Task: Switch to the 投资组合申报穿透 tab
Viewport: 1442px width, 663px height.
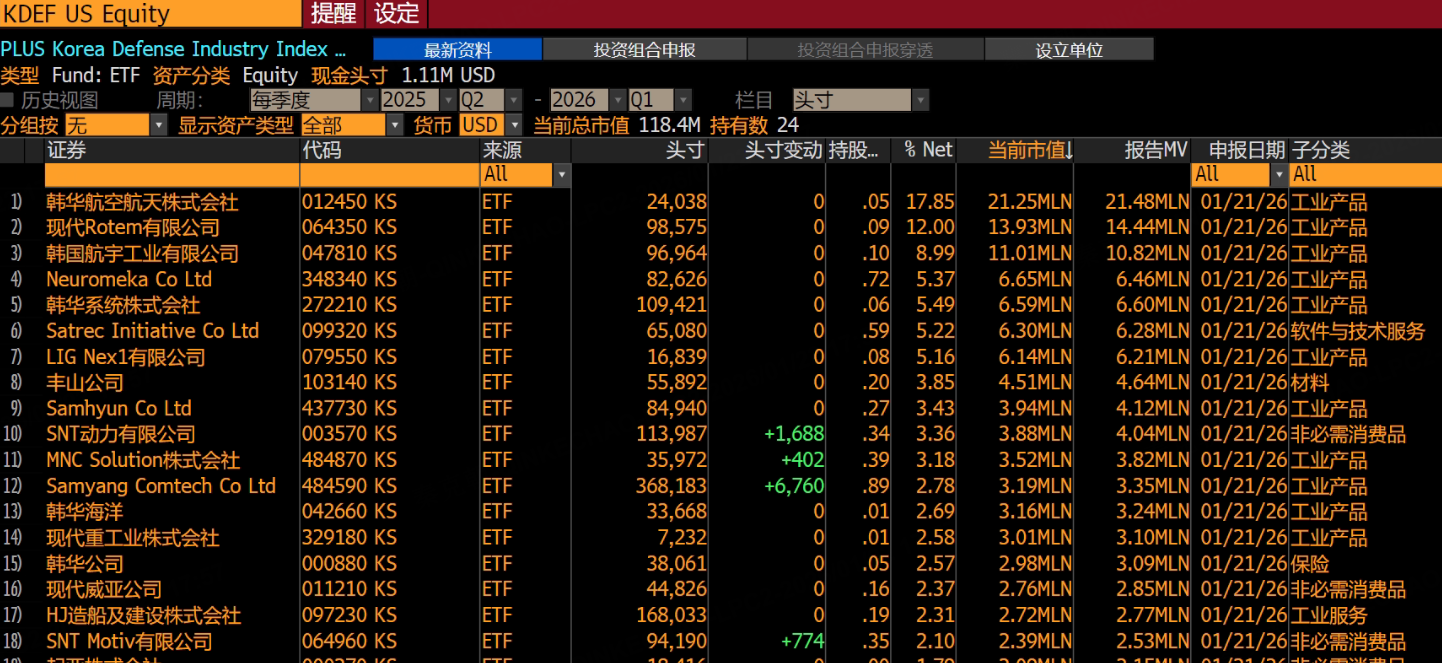Action: coord(865,50)
